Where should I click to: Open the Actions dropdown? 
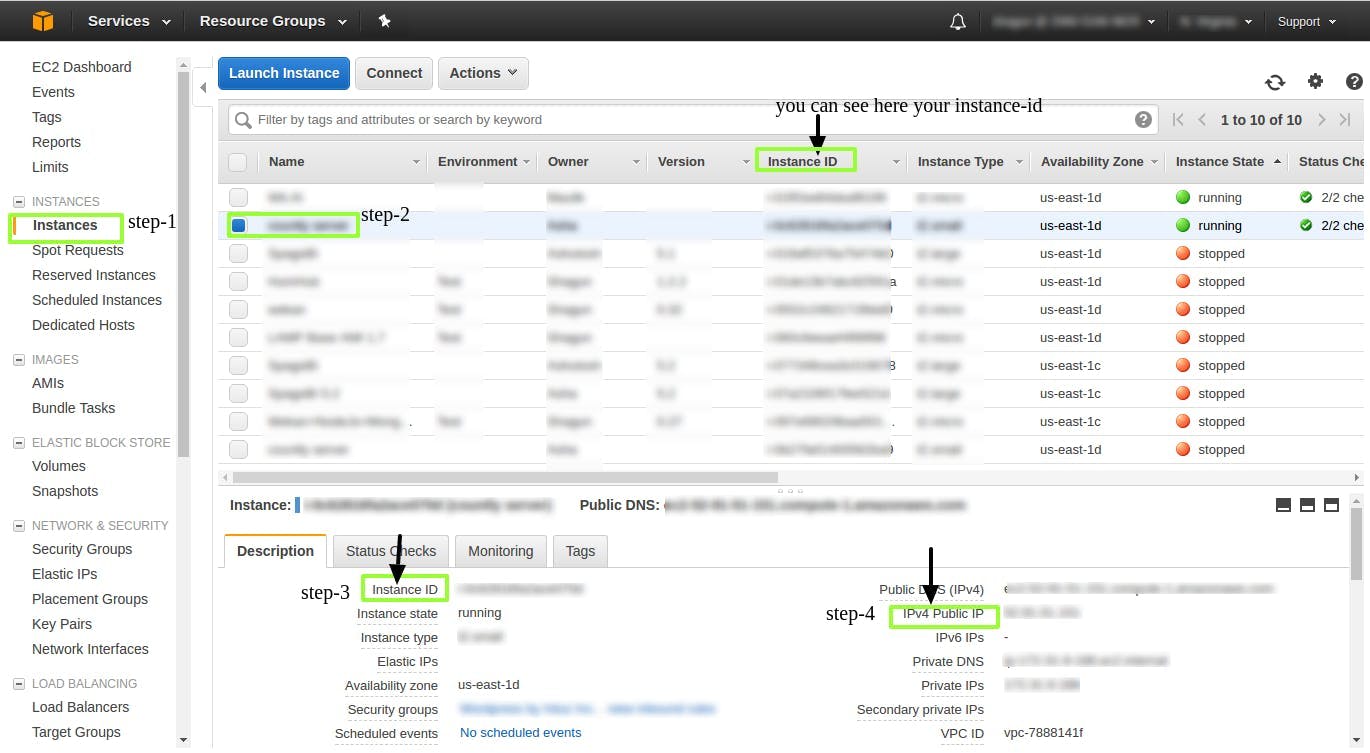(x=483, y=73)
